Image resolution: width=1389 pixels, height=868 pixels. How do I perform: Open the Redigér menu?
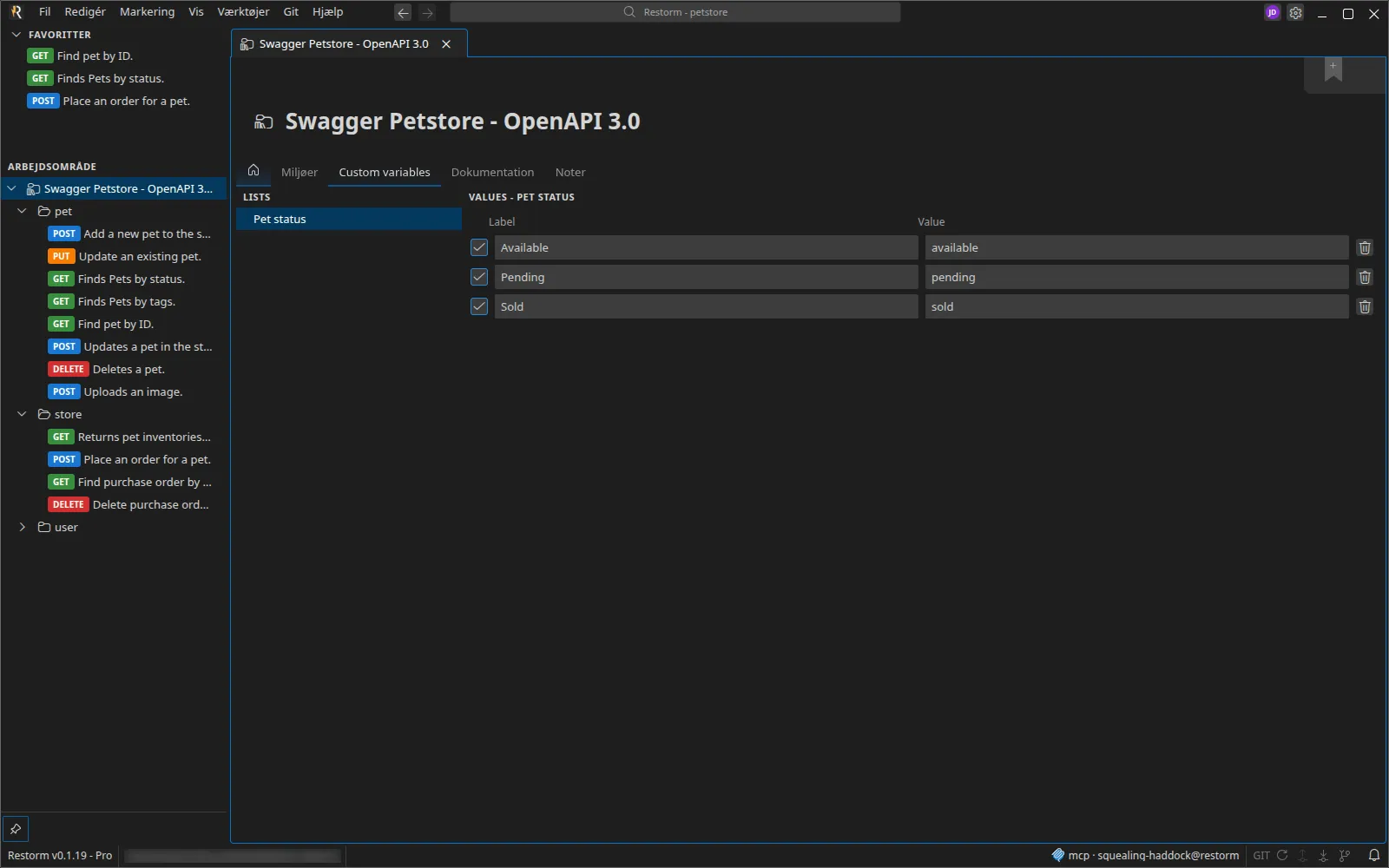pyautogui.click(x=85, y=12)
